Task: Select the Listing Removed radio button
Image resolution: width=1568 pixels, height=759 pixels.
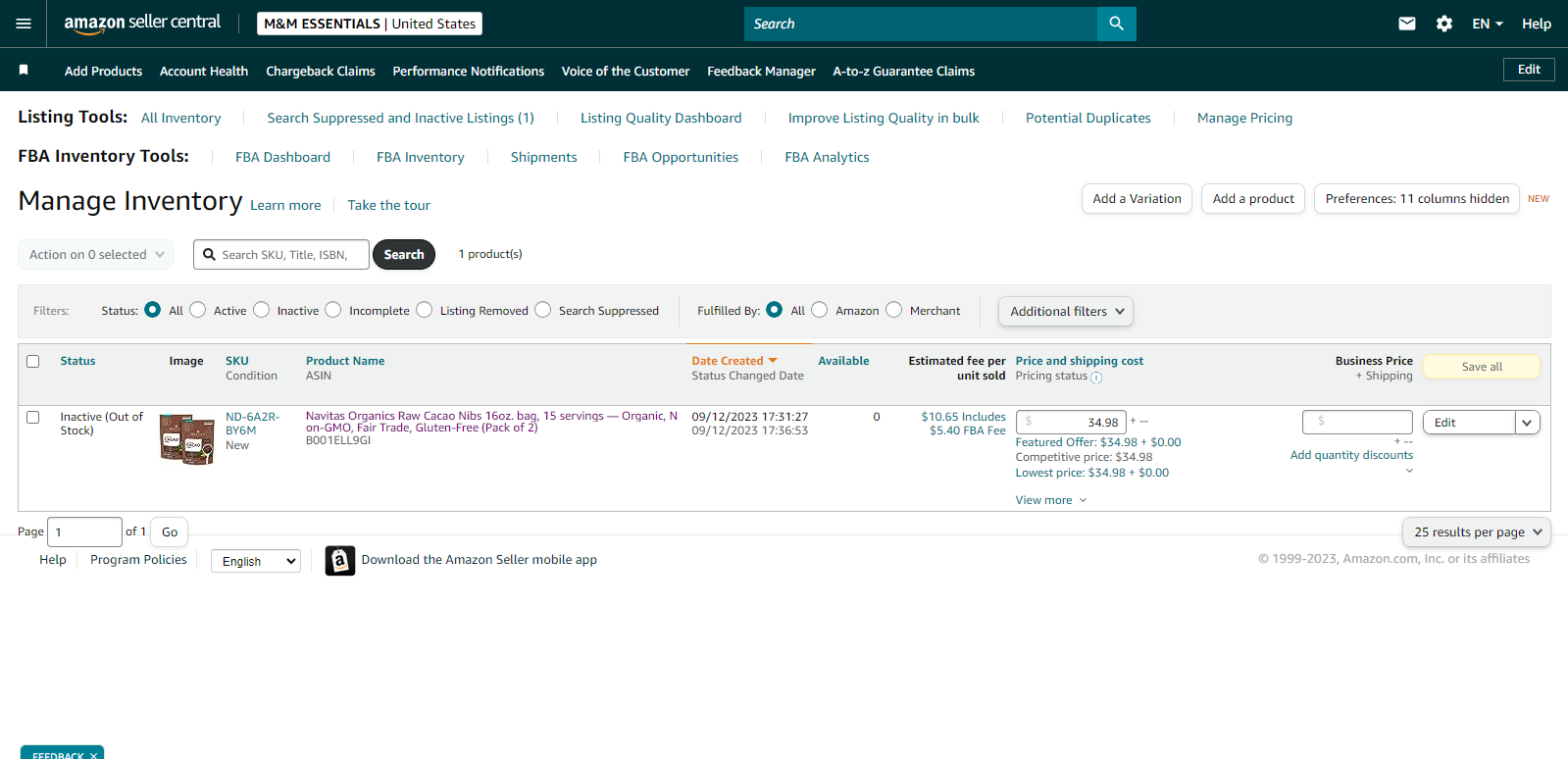Action: pyautogui.click(x=424, y=310)
